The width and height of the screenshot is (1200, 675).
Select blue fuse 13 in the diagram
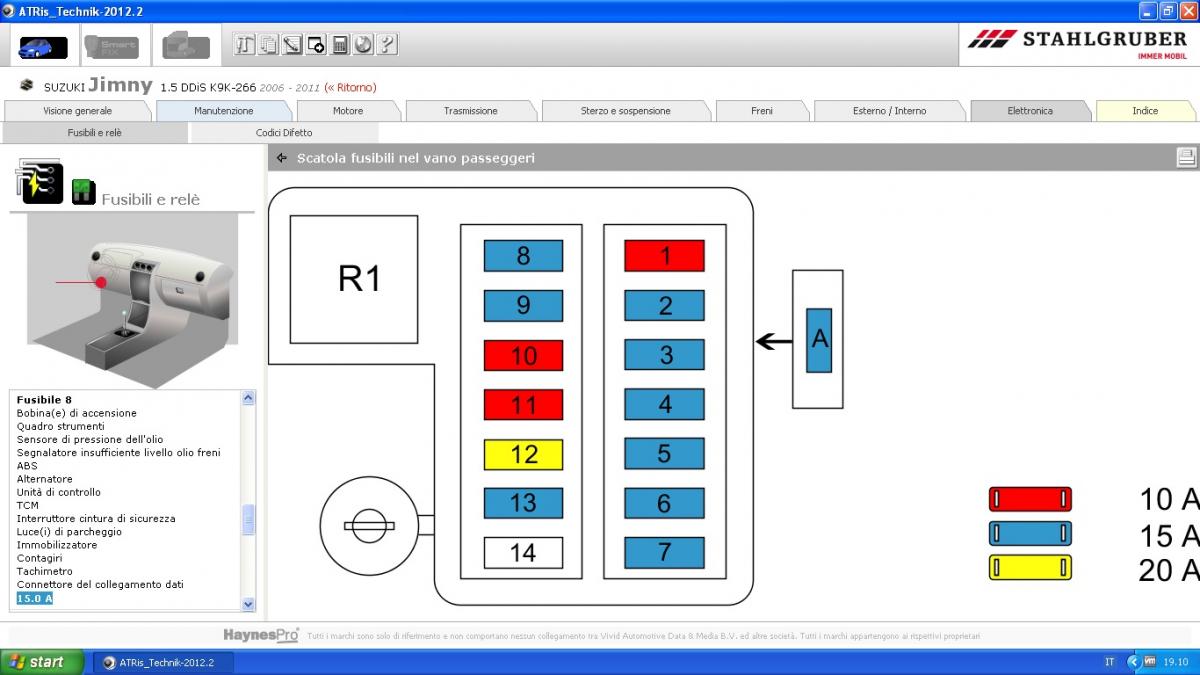pyautogui.click(x=523, y=503)
